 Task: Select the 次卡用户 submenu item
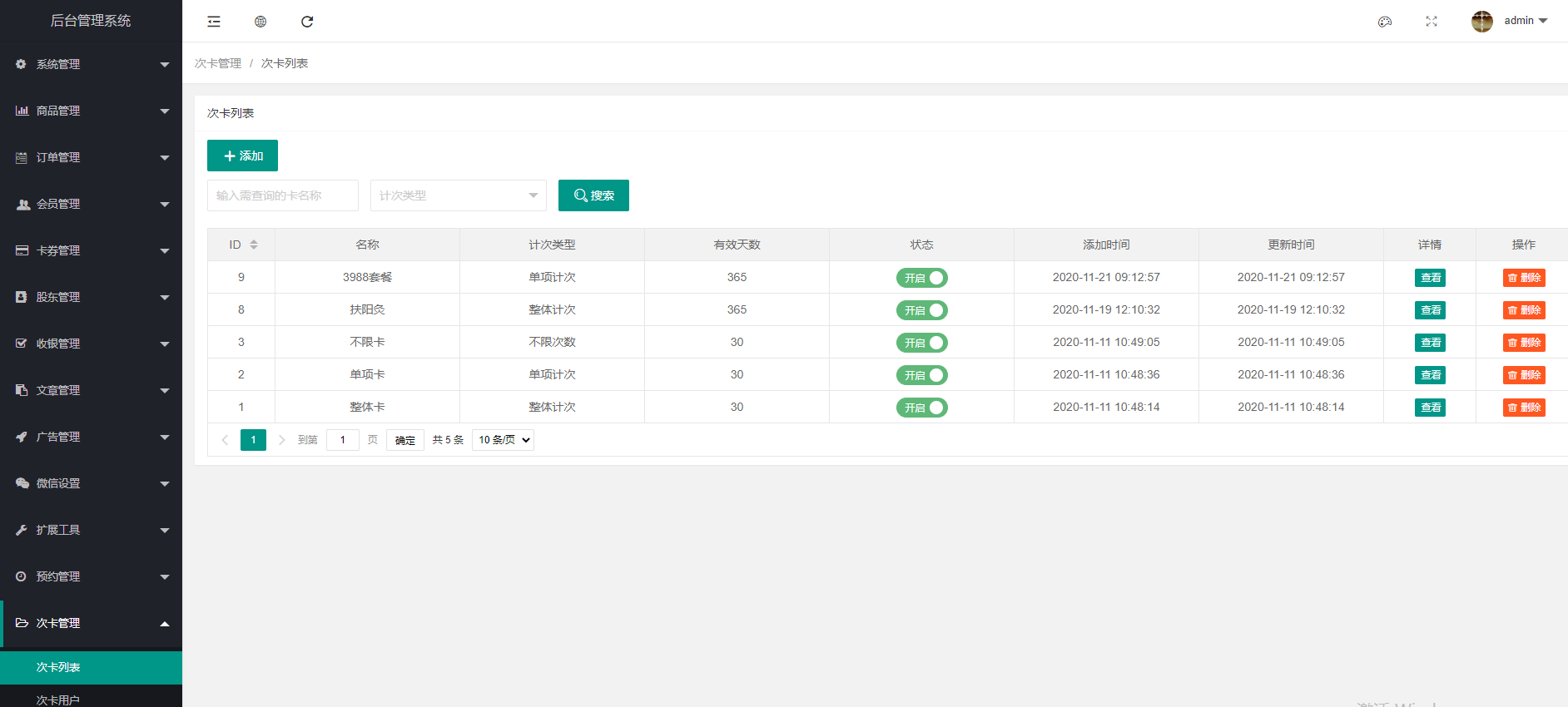pos(91,699)
